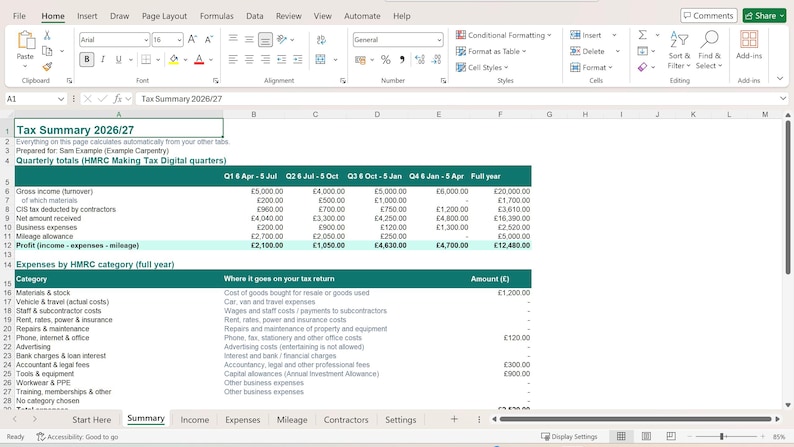Click the Clear eraser icon
Viewport: 794px width, 447px height.
point(643,67)
